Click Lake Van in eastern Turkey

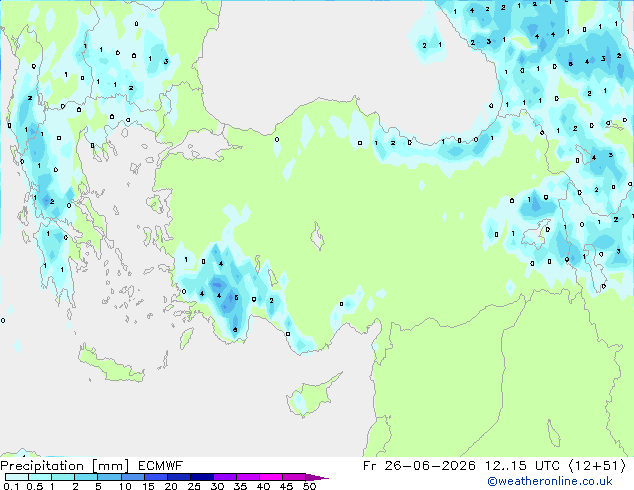(x=536, y=234)
